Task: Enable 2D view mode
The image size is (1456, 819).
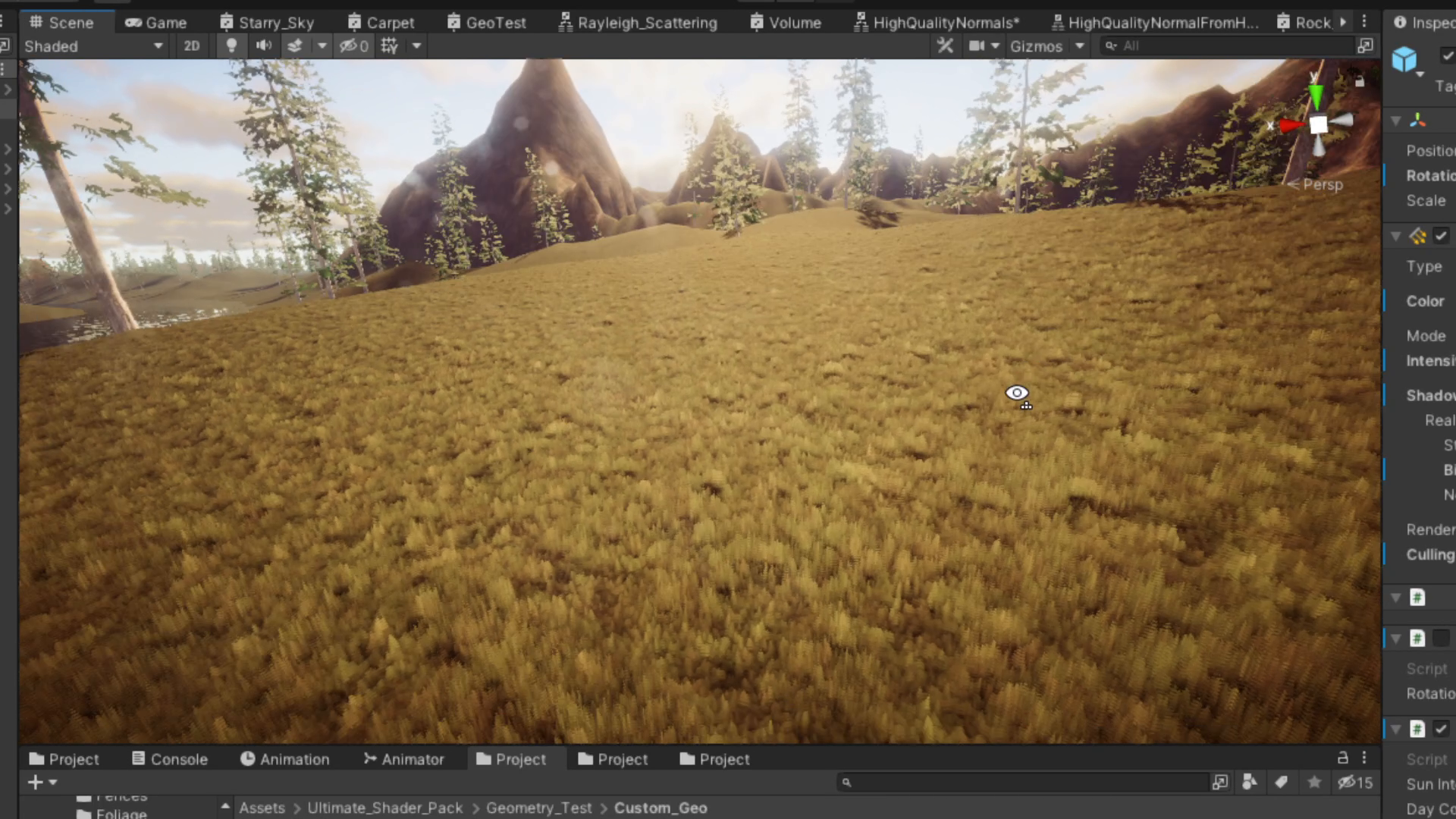Action: tap(192, 45)
